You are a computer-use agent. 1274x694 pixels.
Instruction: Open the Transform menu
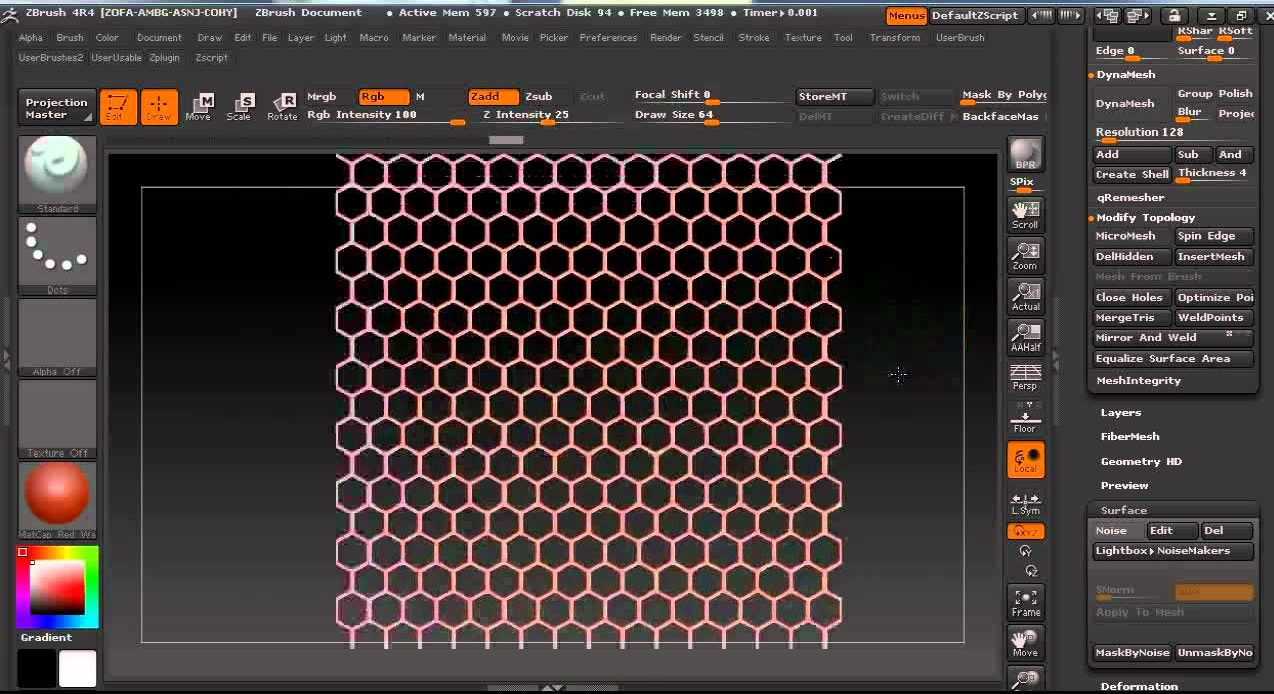coord(895,38)
